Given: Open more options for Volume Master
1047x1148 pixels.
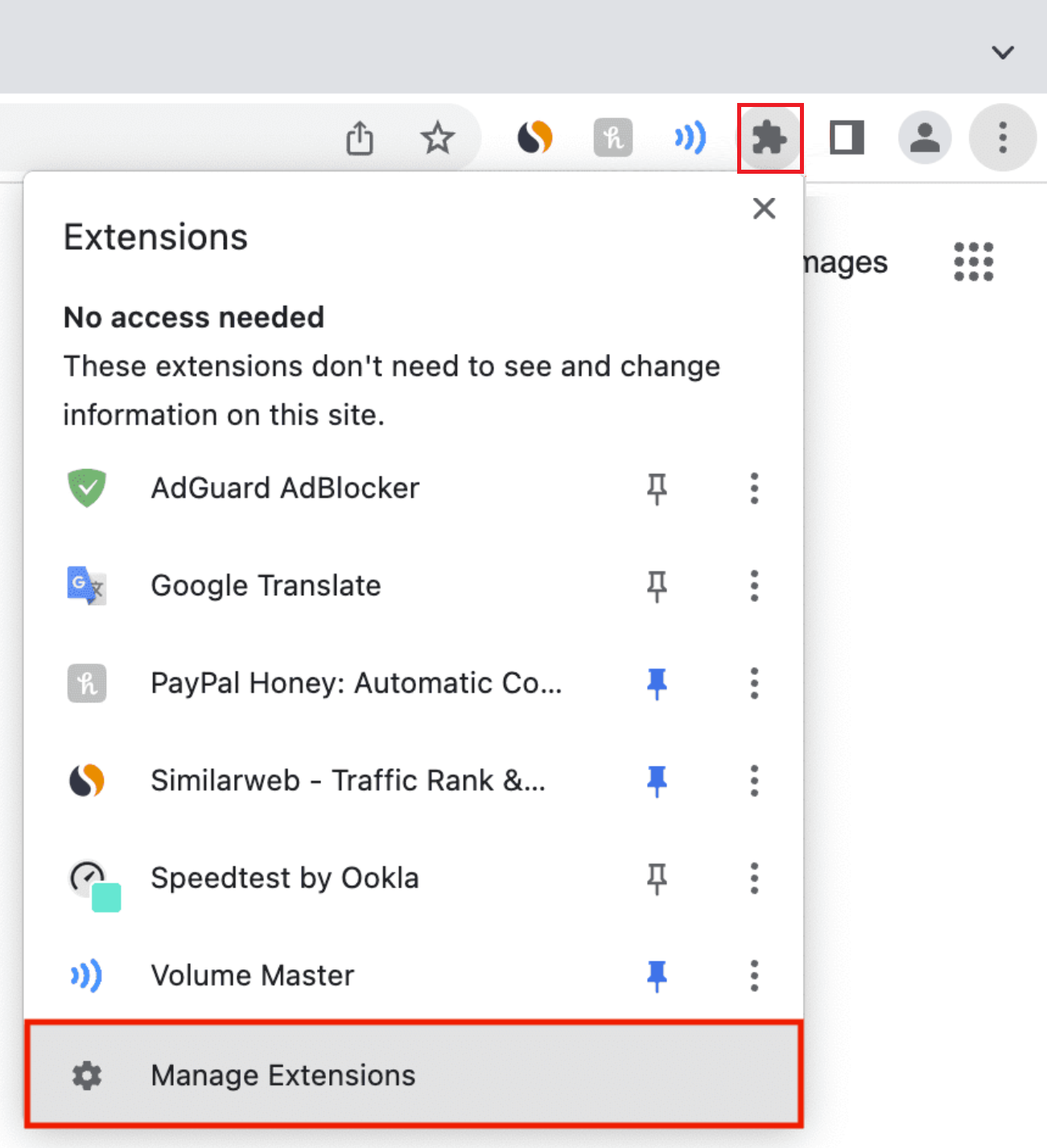Looking at the screenshot, I should click(x=754, y=976).
